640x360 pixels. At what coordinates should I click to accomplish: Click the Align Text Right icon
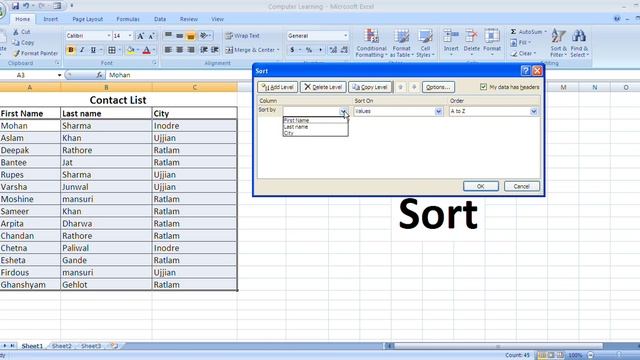coord(191,50)
